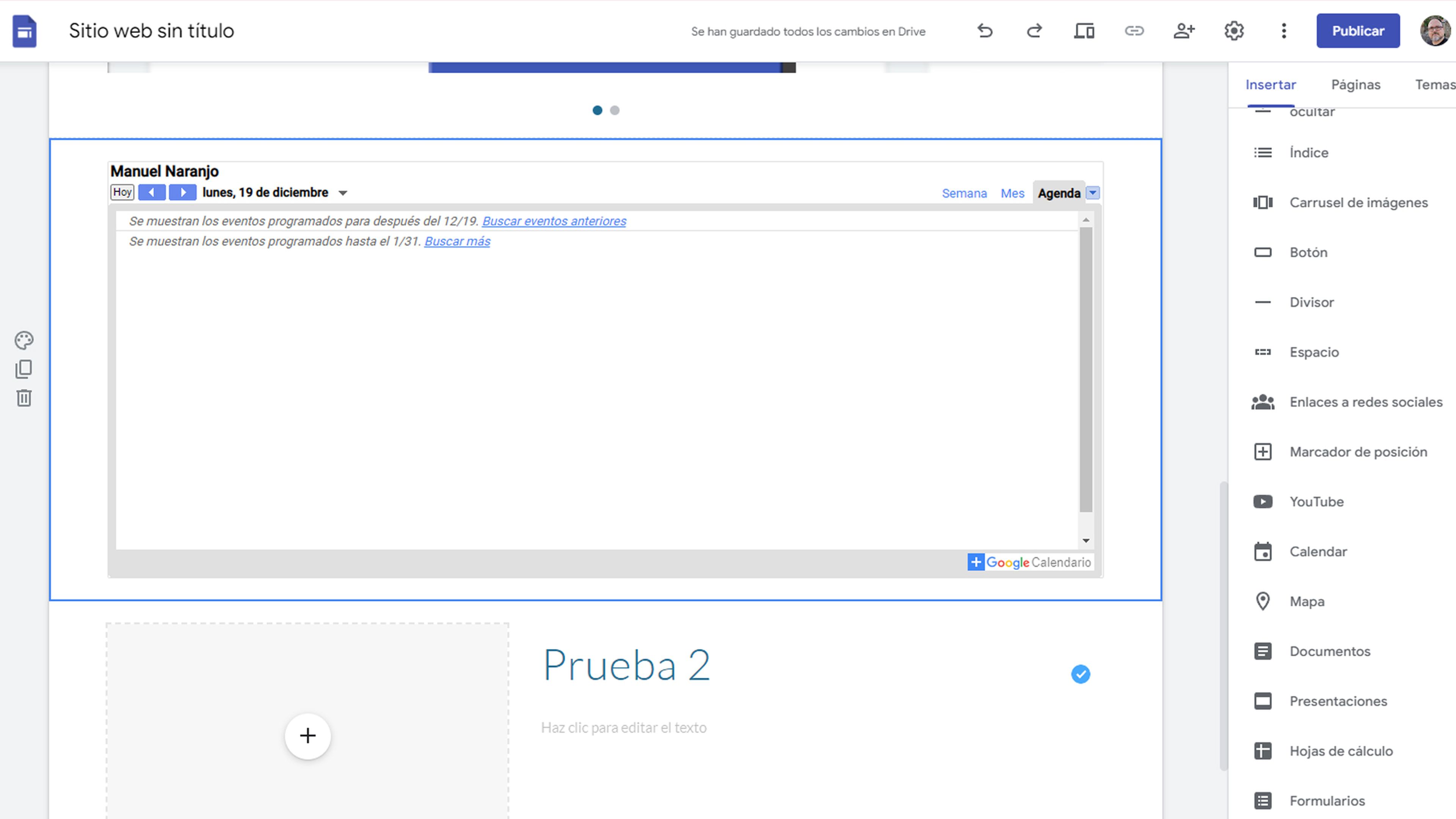Open the calendar date picker dropdown arrow
Image resolution: width=1456 pixels, height=819 pixels.
click(x=342, y=193)
